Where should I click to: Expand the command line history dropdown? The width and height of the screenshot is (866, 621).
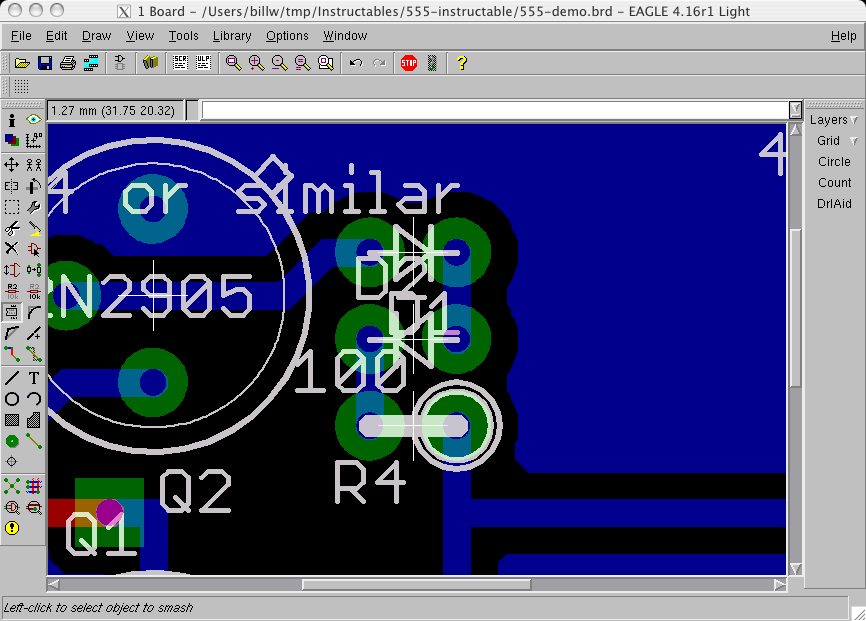point(795,110)
